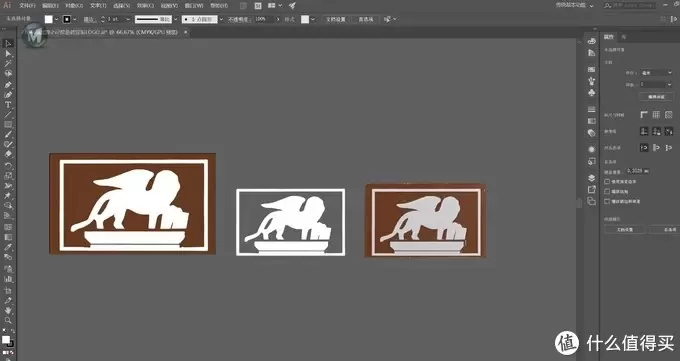
Task: Click the style swatch in control bar
Action: pyautogui.click(x=305, y=19)
